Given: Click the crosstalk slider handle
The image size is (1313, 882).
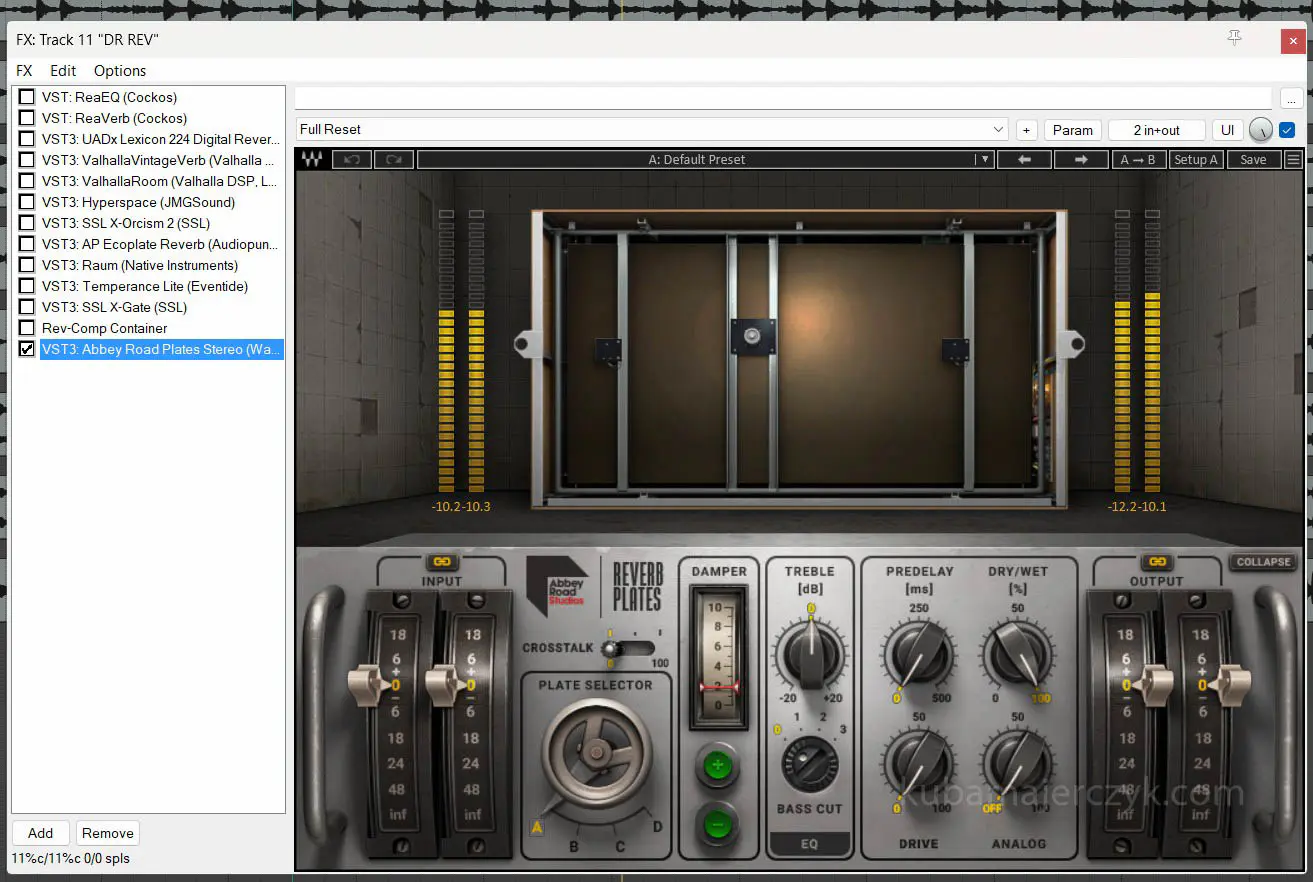Looking at the screenshot, I should pos(610,648).
